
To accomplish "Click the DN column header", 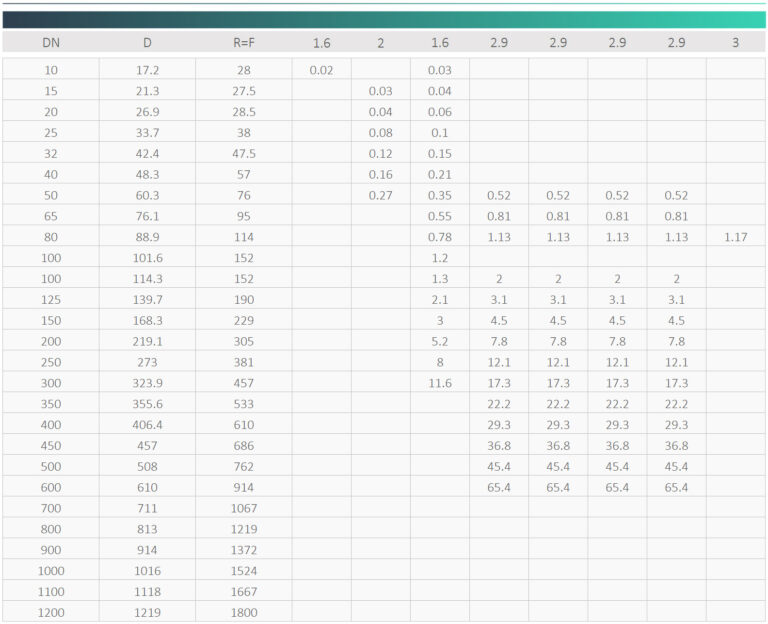I will [x=50, y=42].
